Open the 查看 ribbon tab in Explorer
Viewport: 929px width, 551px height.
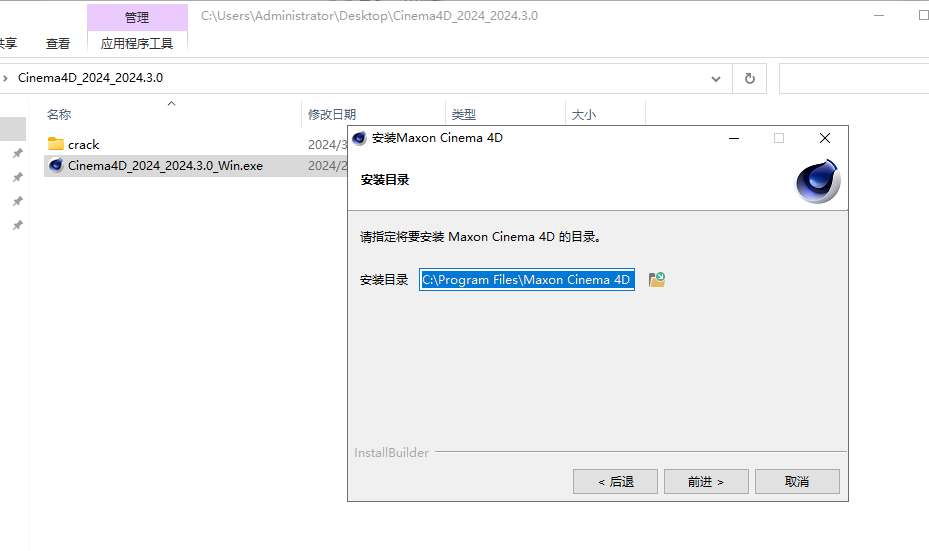tap(57, 43)
